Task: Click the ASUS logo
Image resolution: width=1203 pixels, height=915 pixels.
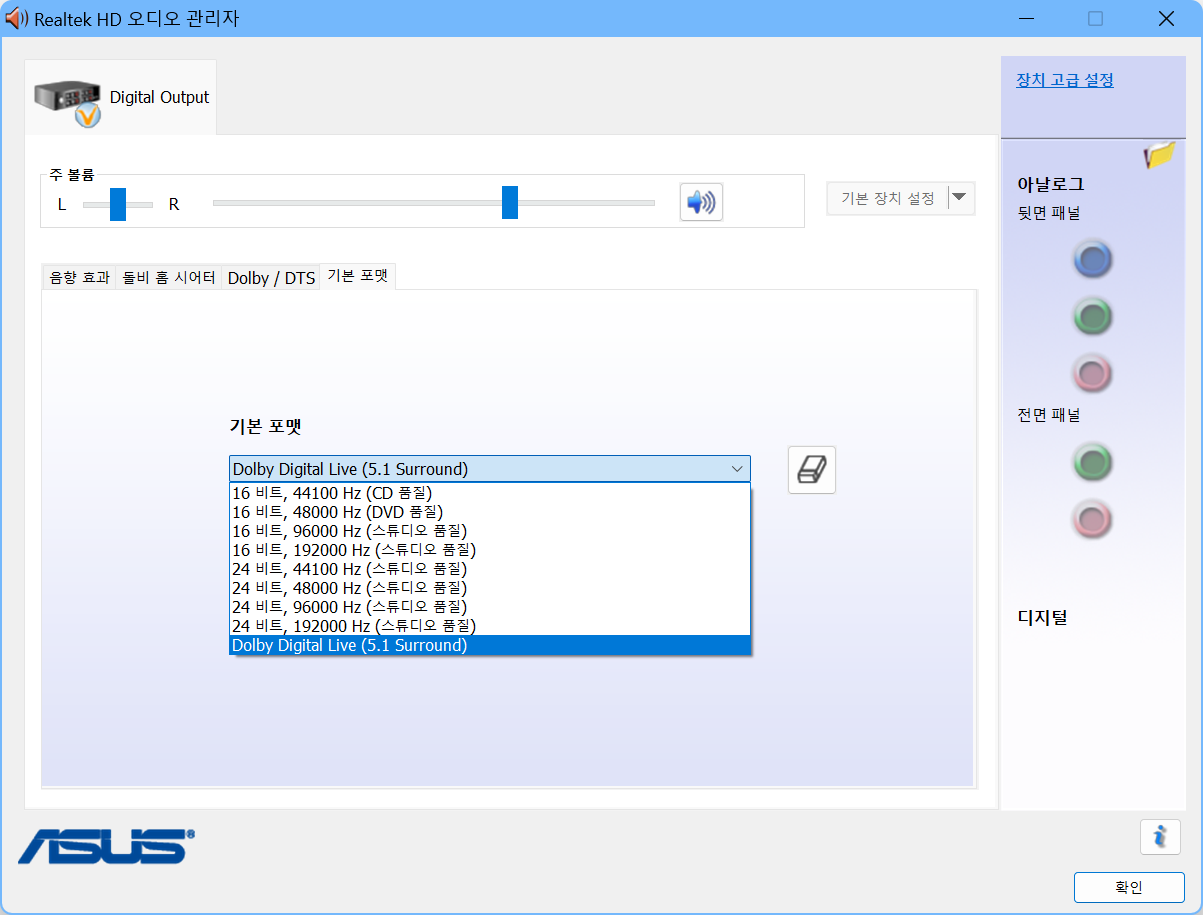Action: click(106, 846)
